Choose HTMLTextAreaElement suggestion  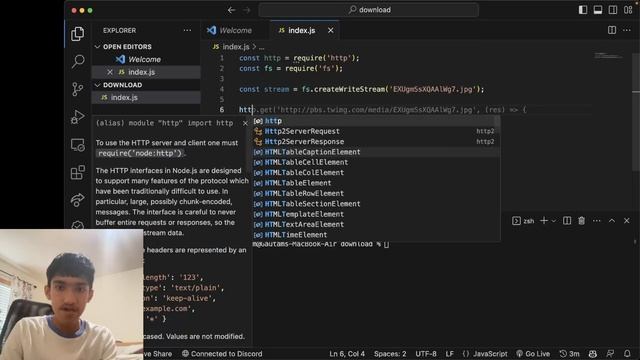(376, 224)
